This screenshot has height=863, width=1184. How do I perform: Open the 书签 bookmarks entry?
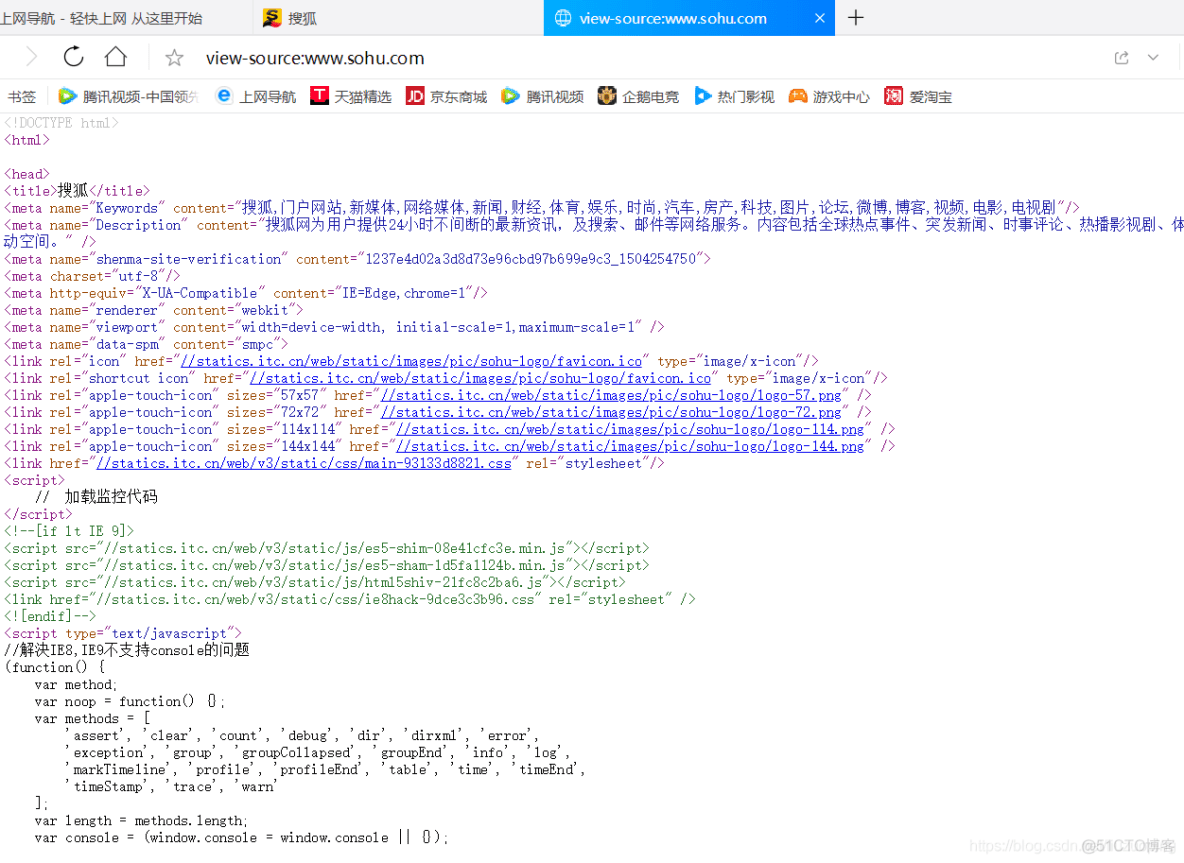[x=22, y=97]
